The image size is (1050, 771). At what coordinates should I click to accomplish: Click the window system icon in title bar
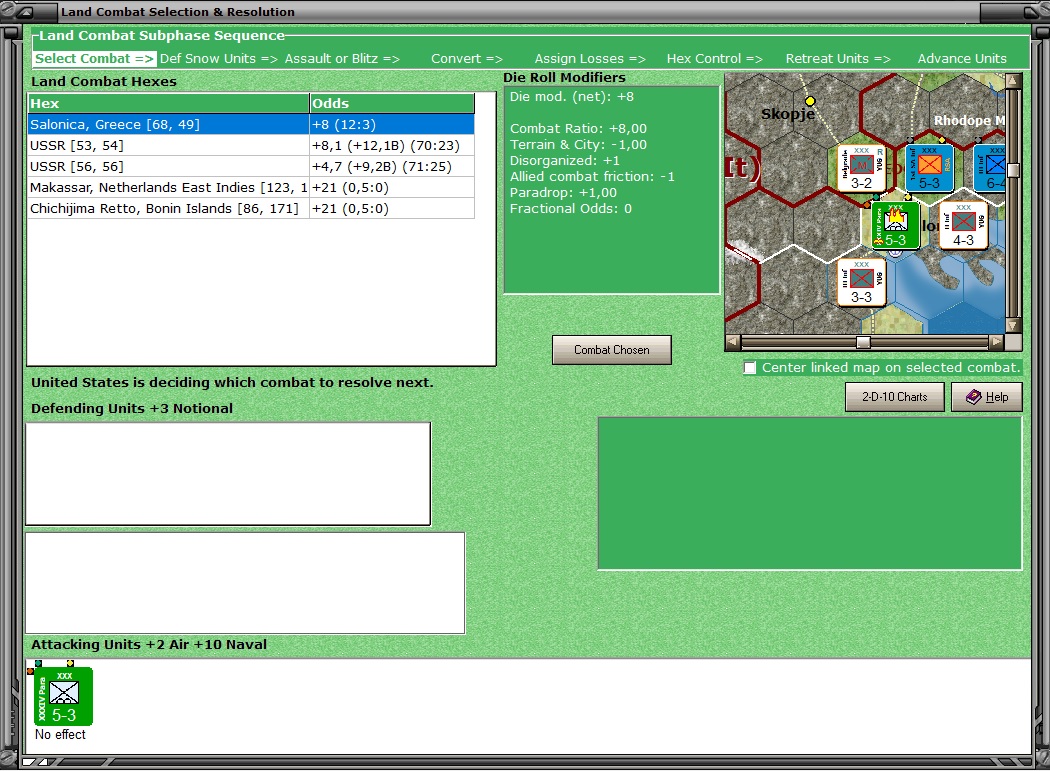[27, 11]
